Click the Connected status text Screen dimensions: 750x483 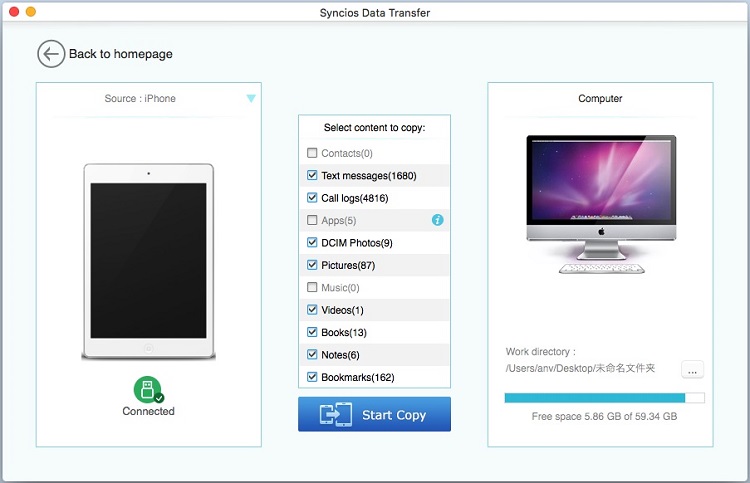tap(148, 411)
